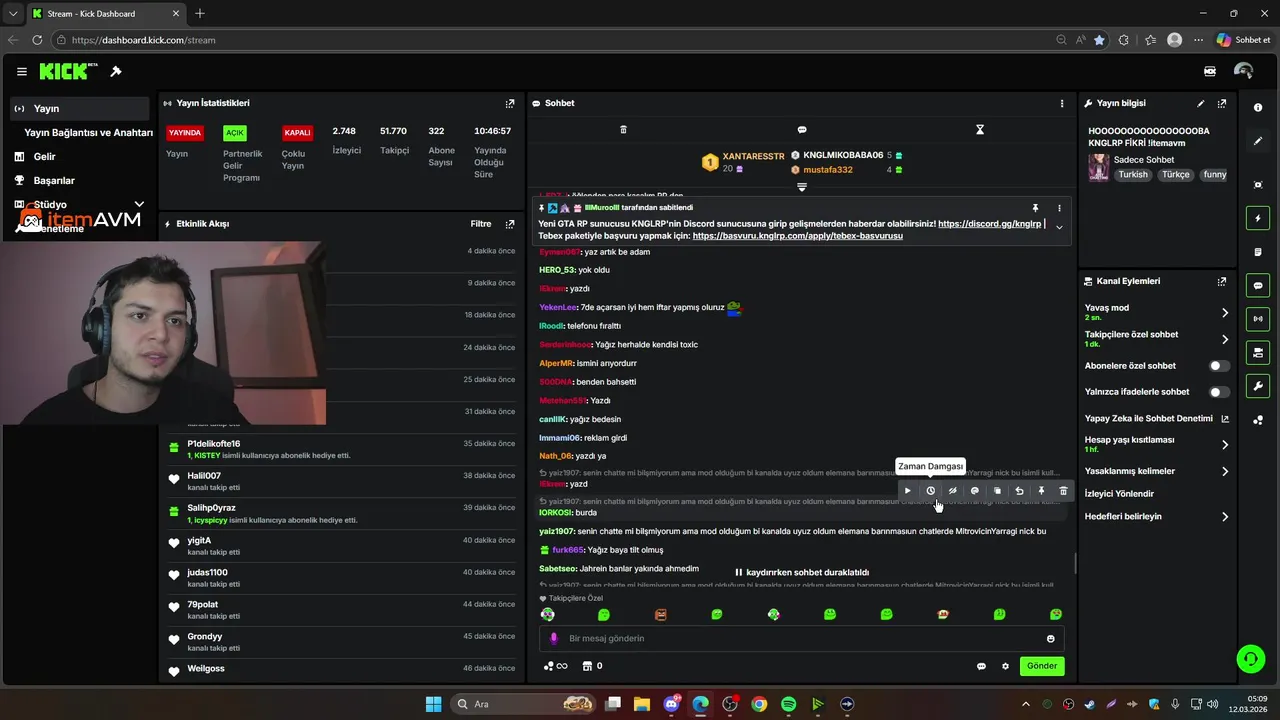Click the chat bubble icon beside the gear
Screen dimensions: 1280x720
point(981,666)
